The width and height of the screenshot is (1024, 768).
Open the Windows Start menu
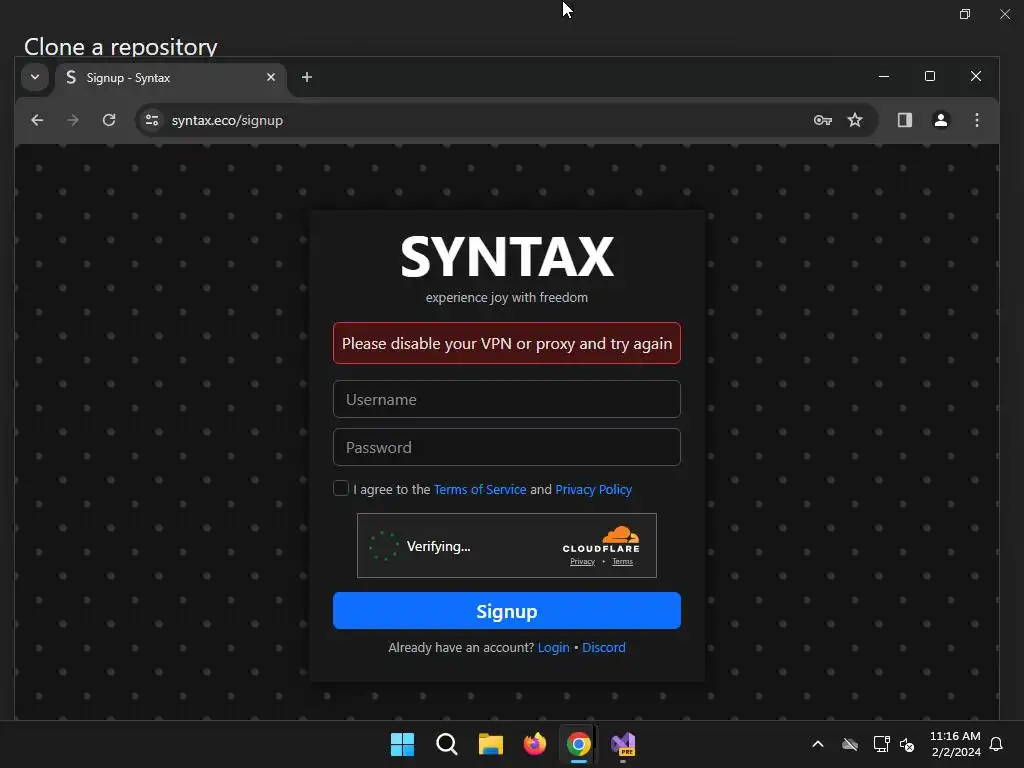tap(402, 744)
